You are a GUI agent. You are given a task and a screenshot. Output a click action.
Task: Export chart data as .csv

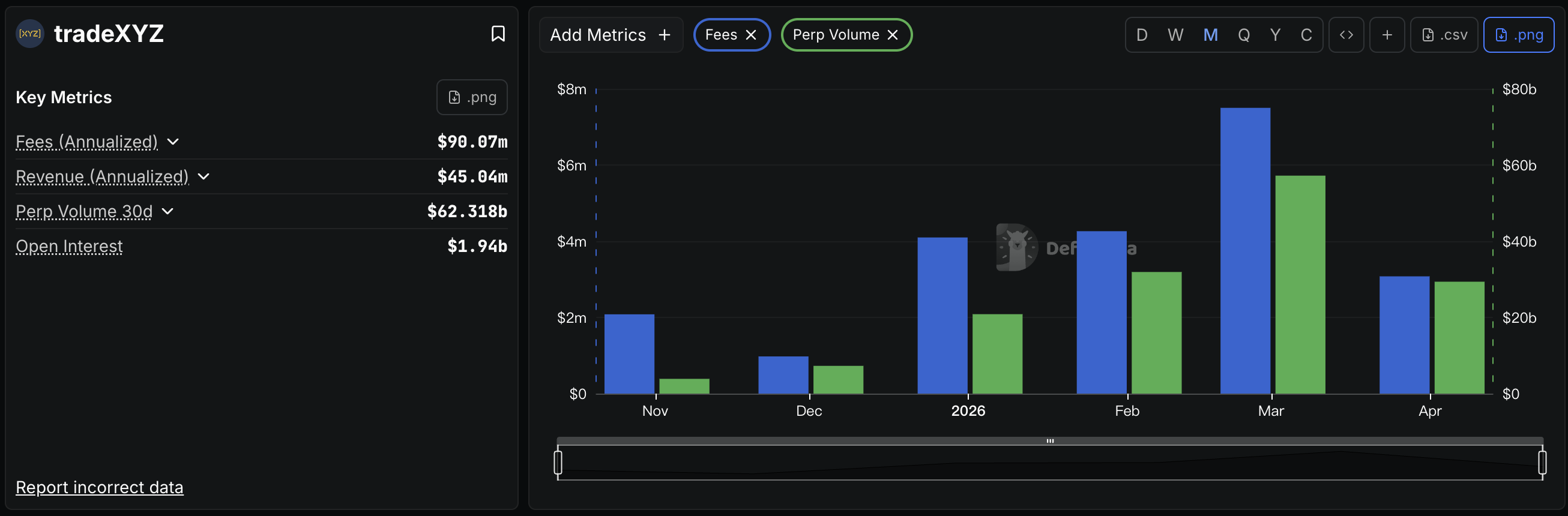click(1444, 35)
